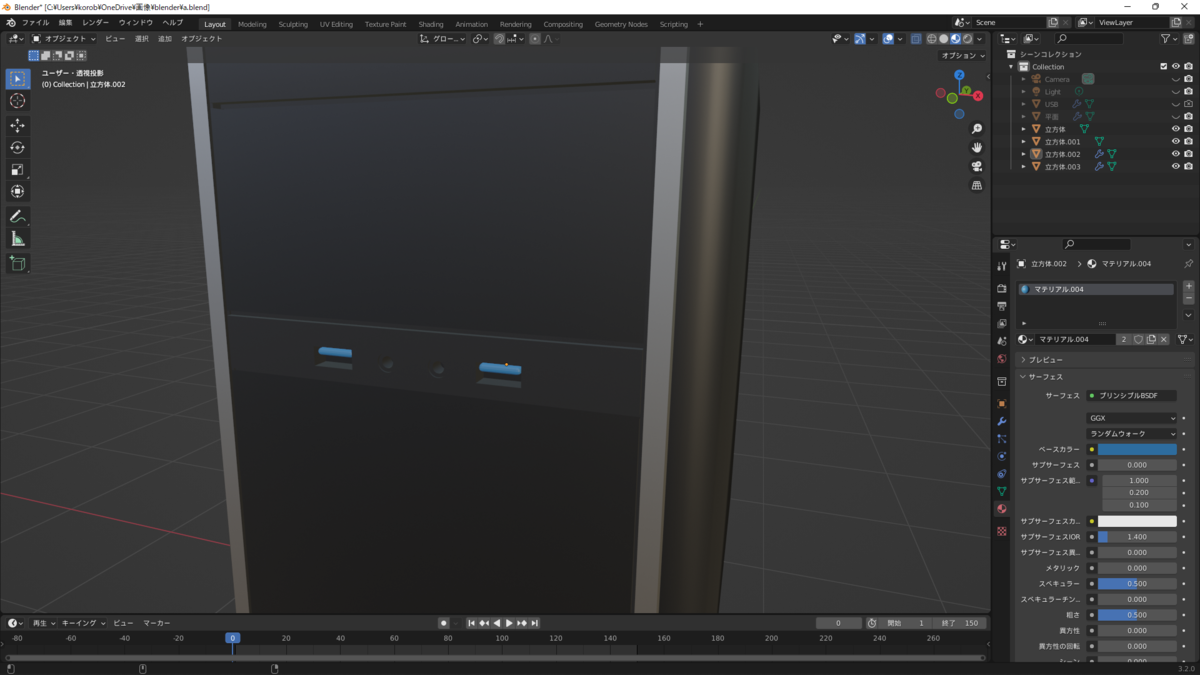
Task: Toggle viewport visibility of 立方体.002
Action: 1176,154
